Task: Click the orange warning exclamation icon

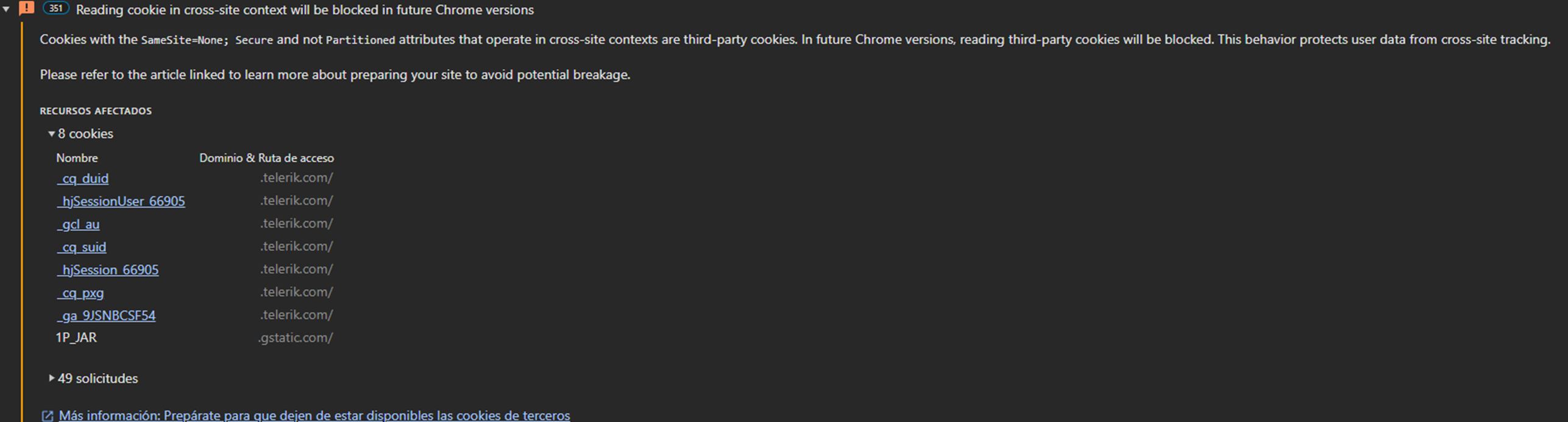Action: pos(27,9)
